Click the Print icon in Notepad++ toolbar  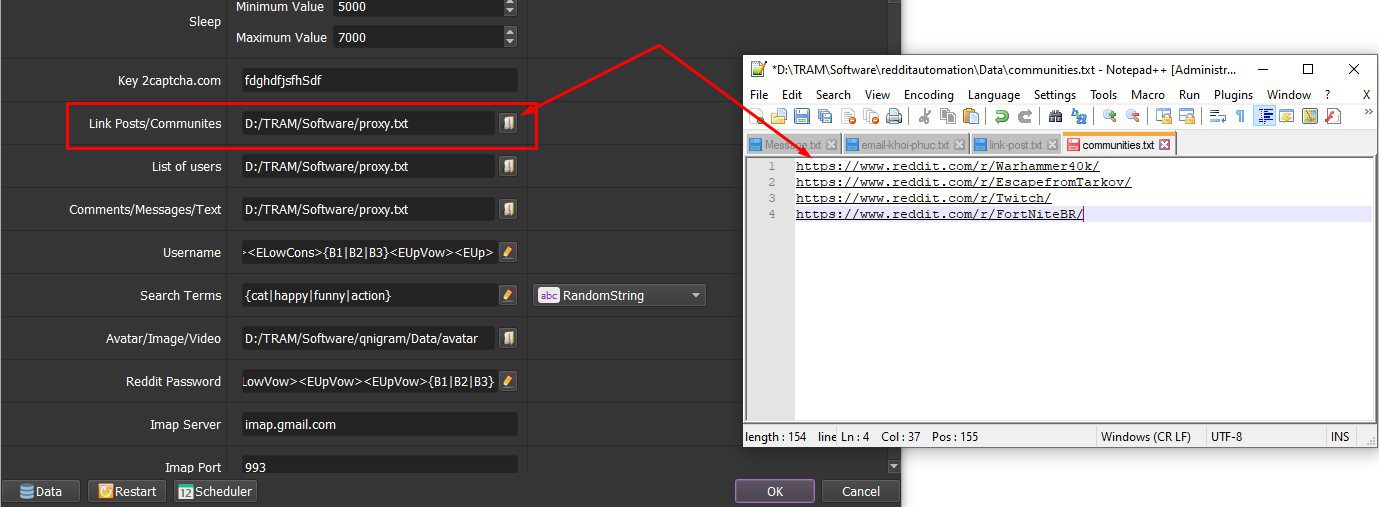pyautogui.click(x=894, y=117)
